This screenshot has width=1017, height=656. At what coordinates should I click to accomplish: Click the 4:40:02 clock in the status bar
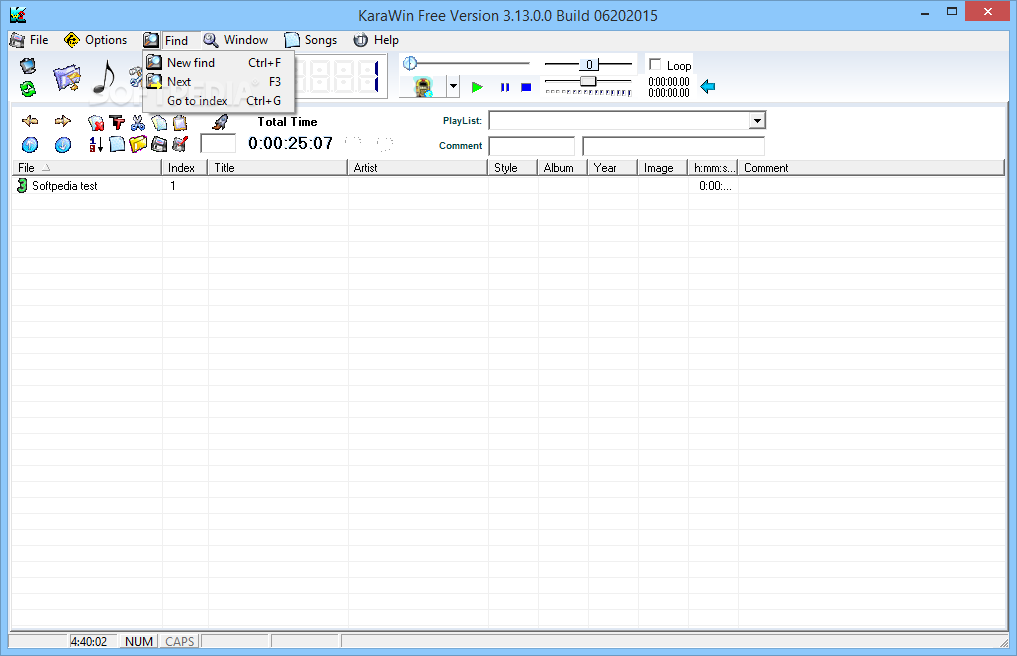(88, 641)
